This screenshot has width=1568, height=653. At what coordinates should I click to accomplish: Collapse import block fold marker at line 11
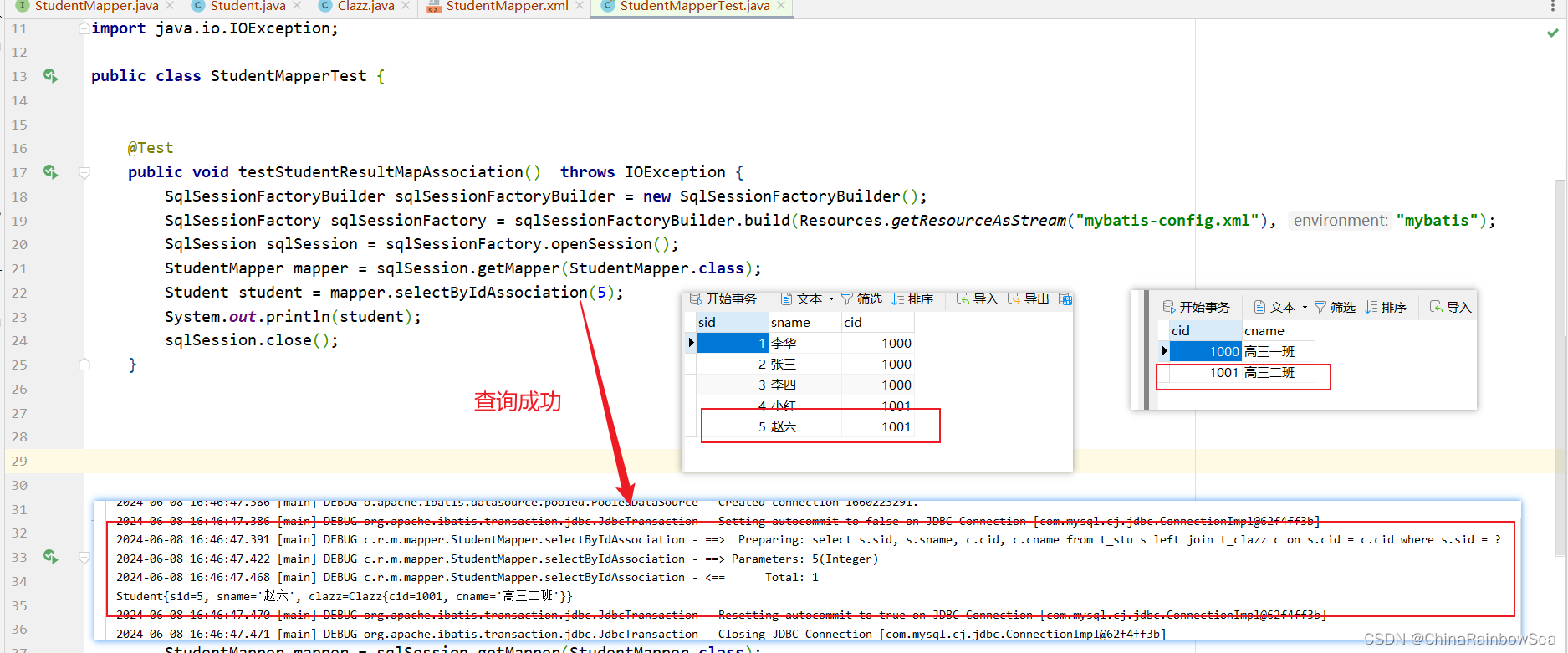(x=84, y=28)
